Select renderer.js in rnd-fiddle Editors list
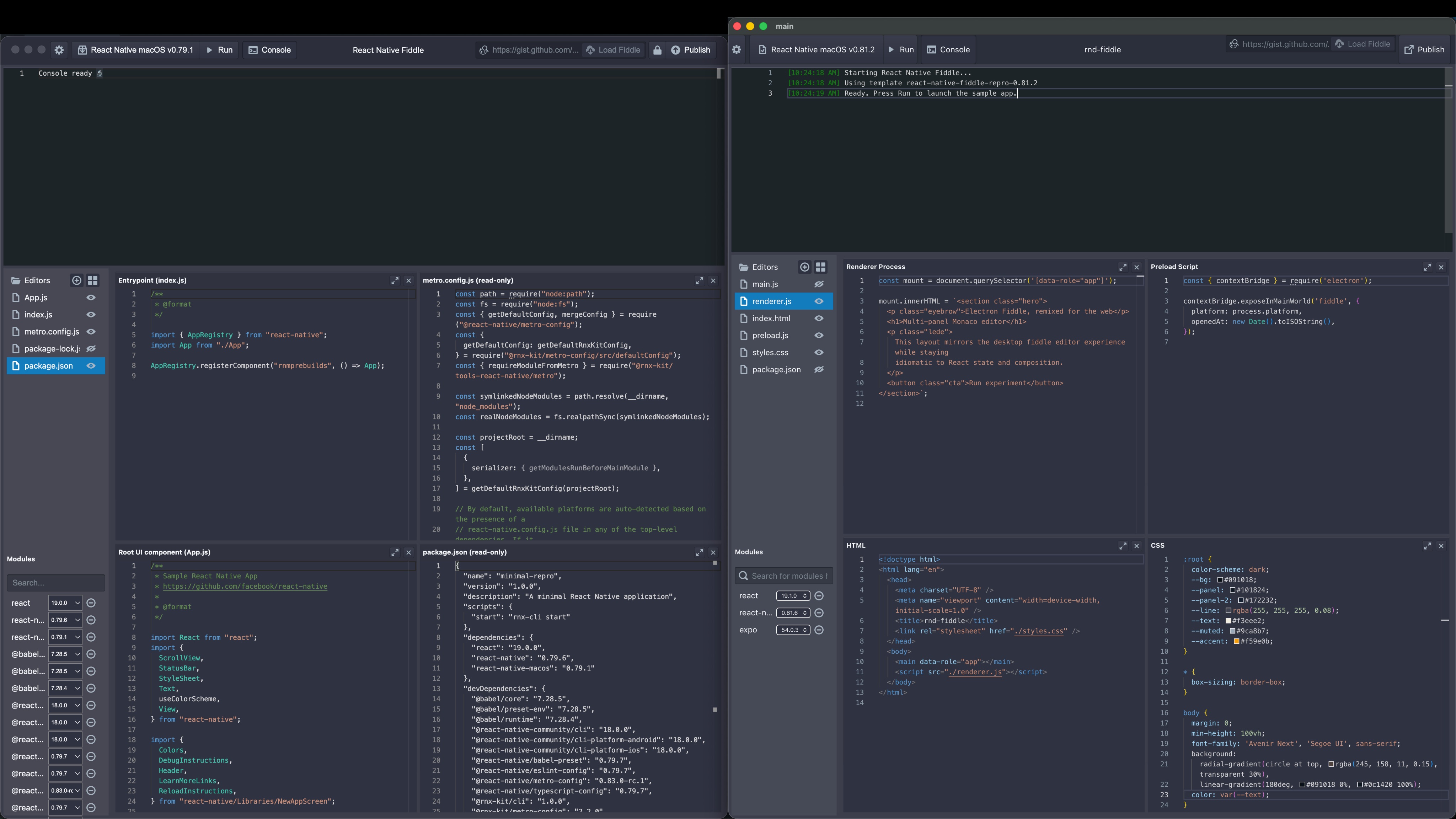The width and height of the screenshot is (1456, 819). pos(783,301)
